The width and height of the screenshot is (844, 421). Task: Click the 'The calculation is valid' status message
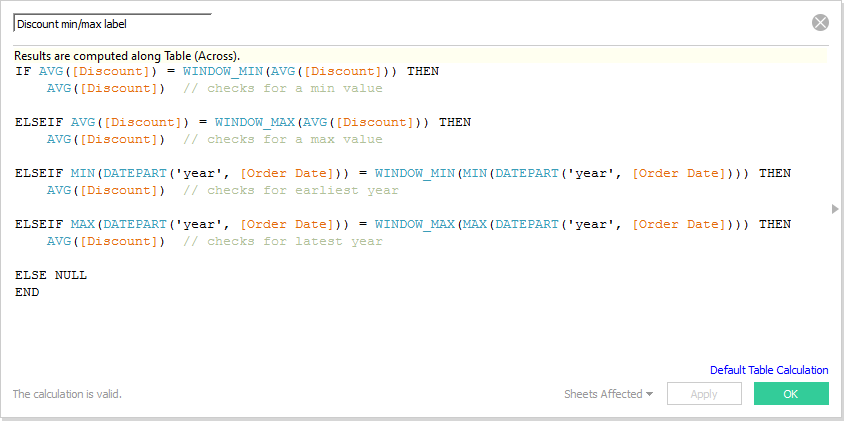click(x=67, y=394)
